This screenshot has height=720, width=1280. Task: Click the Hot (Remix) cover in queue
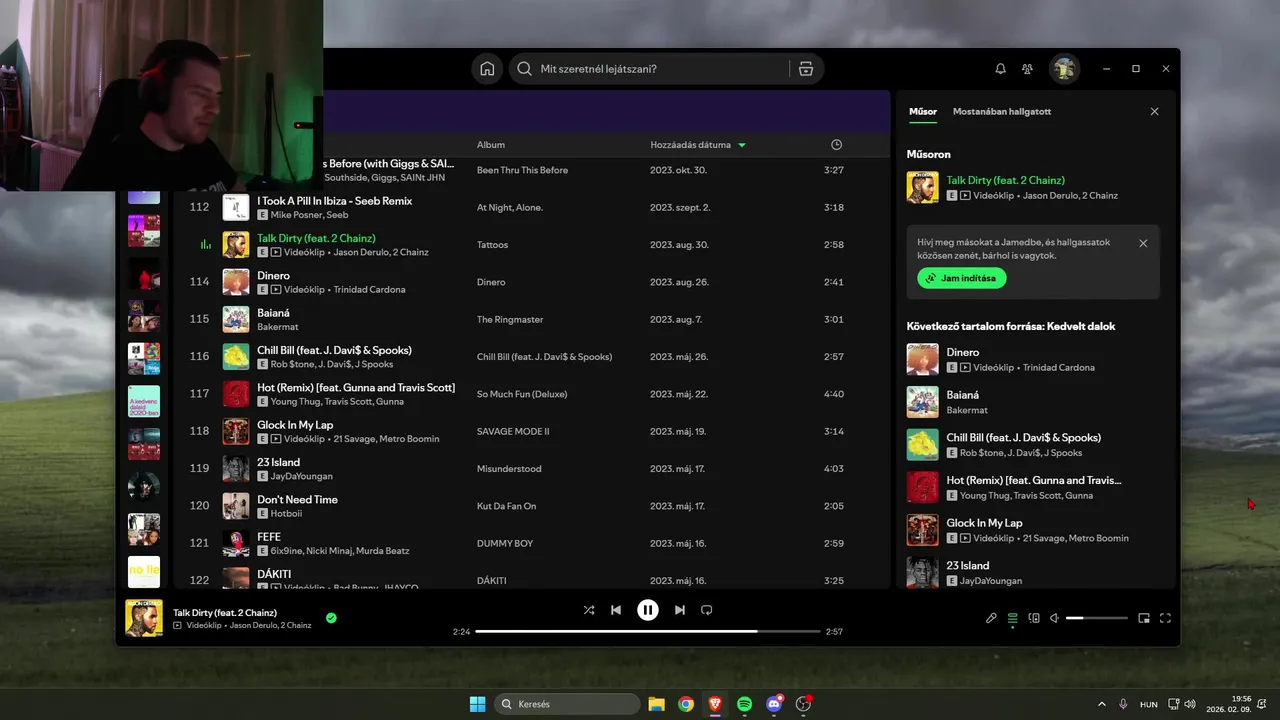point(922,487)
